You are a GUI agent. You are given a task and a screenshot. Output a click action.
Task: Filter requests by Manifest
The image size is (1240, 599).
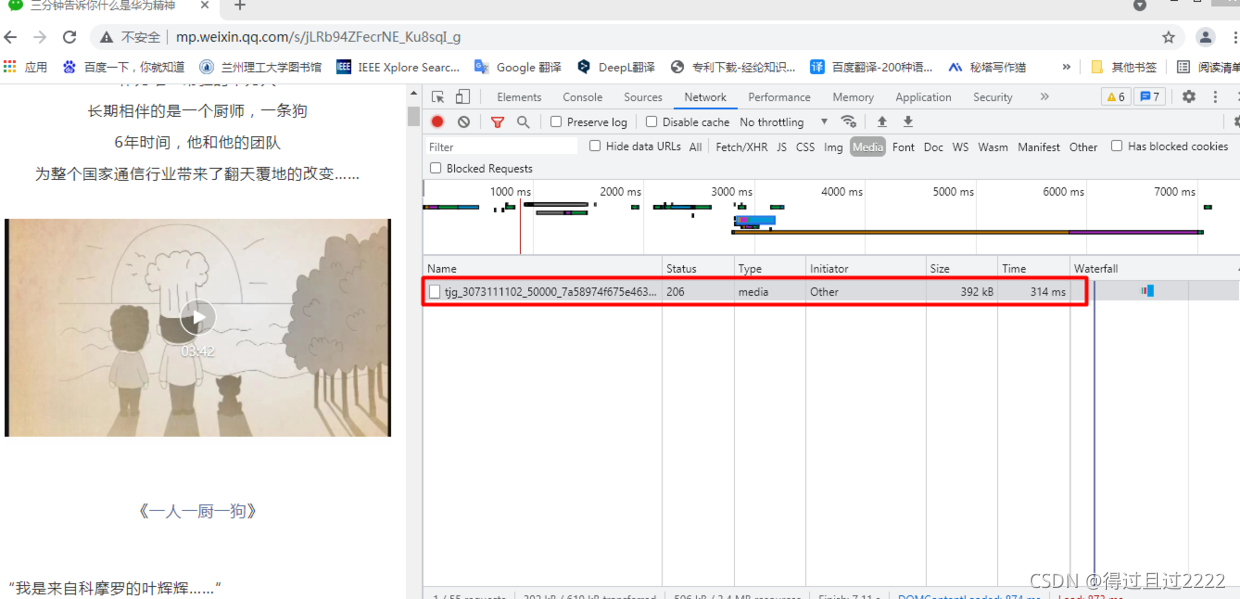point(1038,147)
